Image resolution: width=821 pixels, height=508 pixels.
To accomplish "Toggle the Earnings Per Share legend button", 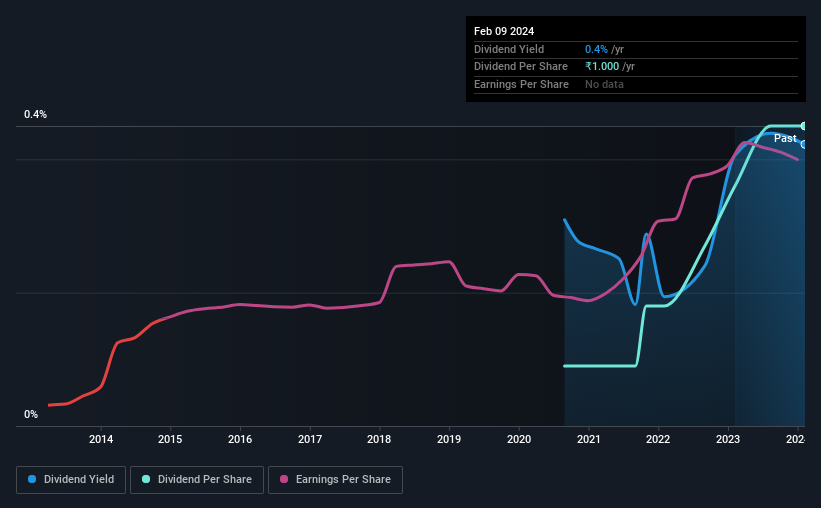I will pos(335,480).
